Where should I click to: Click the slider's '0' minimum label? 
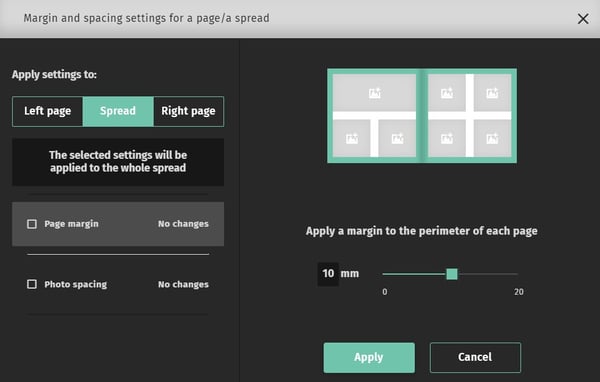385,292
